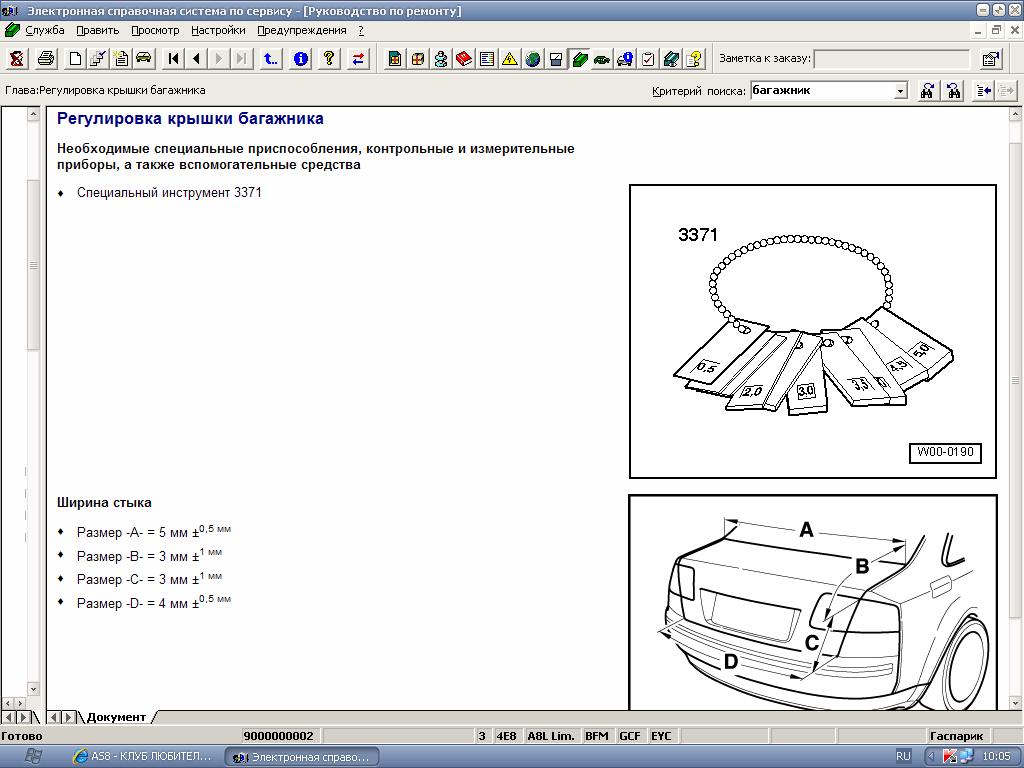Go to previous page arrow button
This screenshot has height=768, width=1024.
click(x=196, y=59)
